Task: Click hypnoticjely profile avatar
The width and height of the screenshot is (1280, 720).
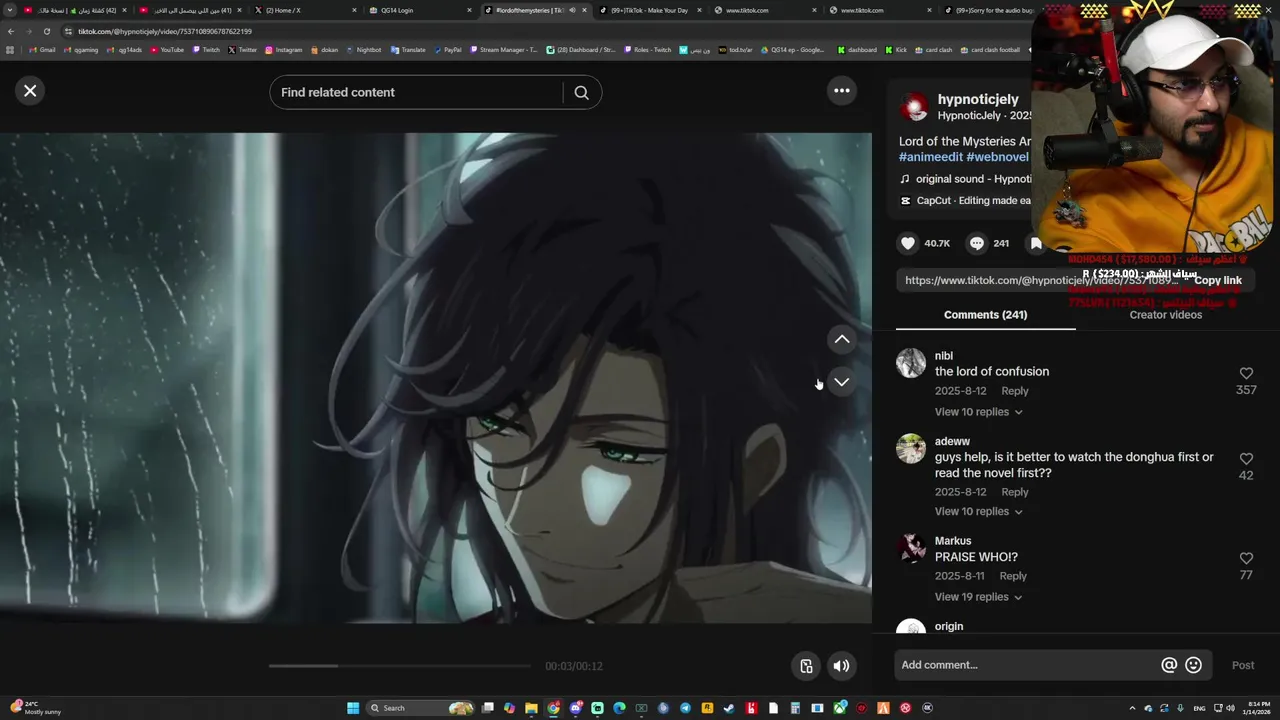Action: [913, 107]
